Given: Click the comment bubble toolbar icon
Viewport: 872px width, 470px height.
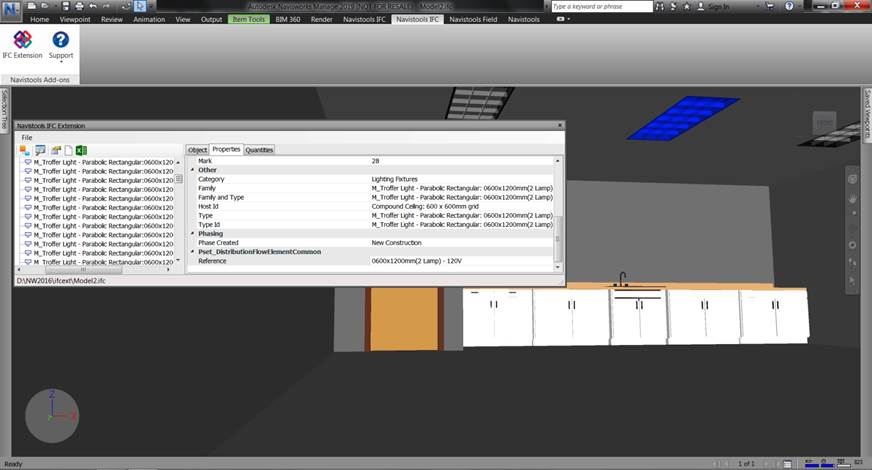Looking at the screenshot, I should [40, 150].
